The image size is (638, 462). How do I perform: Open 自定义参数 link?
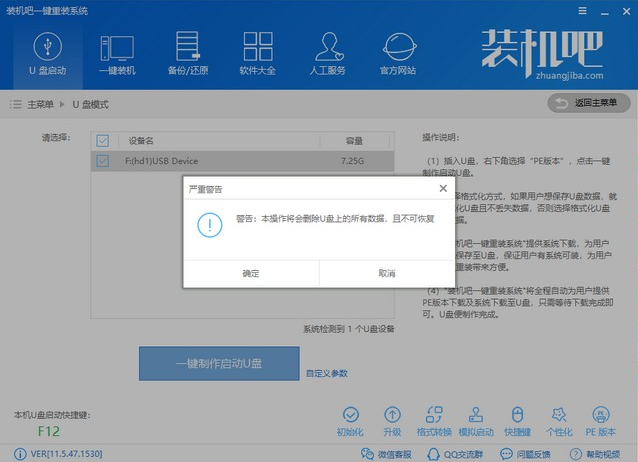(x=327, y=373)
